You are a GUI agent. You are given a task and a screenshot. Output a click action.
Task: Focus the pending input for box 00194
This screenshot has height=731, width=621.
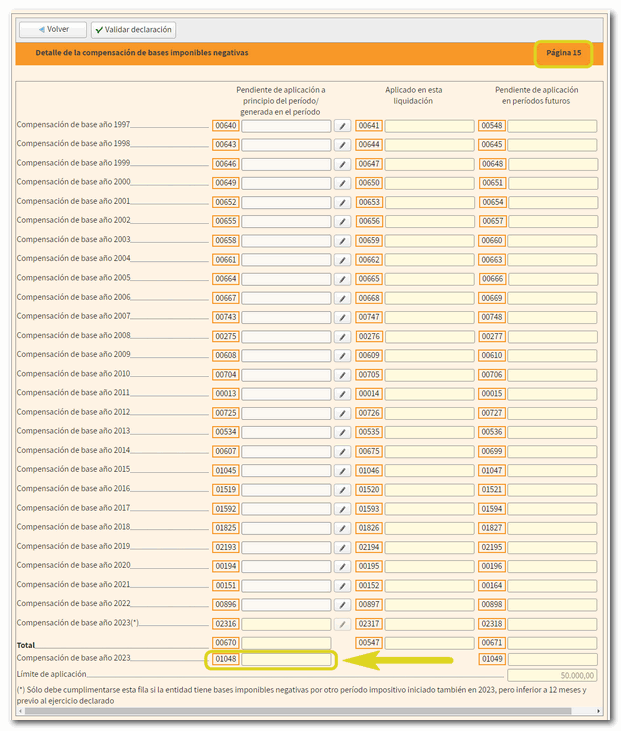pyautogui.click(x=286, y=566)
